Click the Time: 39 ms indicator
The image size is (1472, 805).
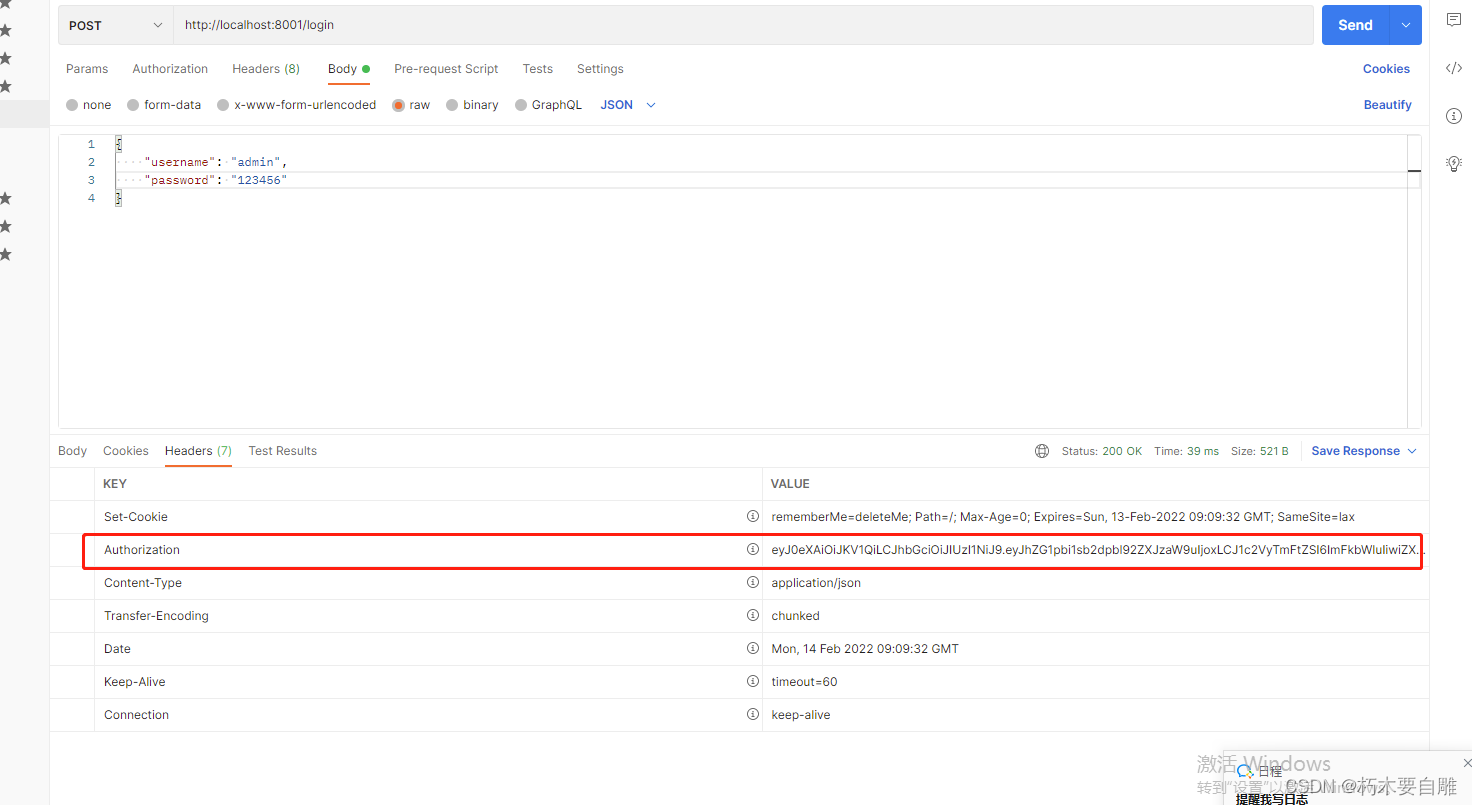click(1186, 451)
